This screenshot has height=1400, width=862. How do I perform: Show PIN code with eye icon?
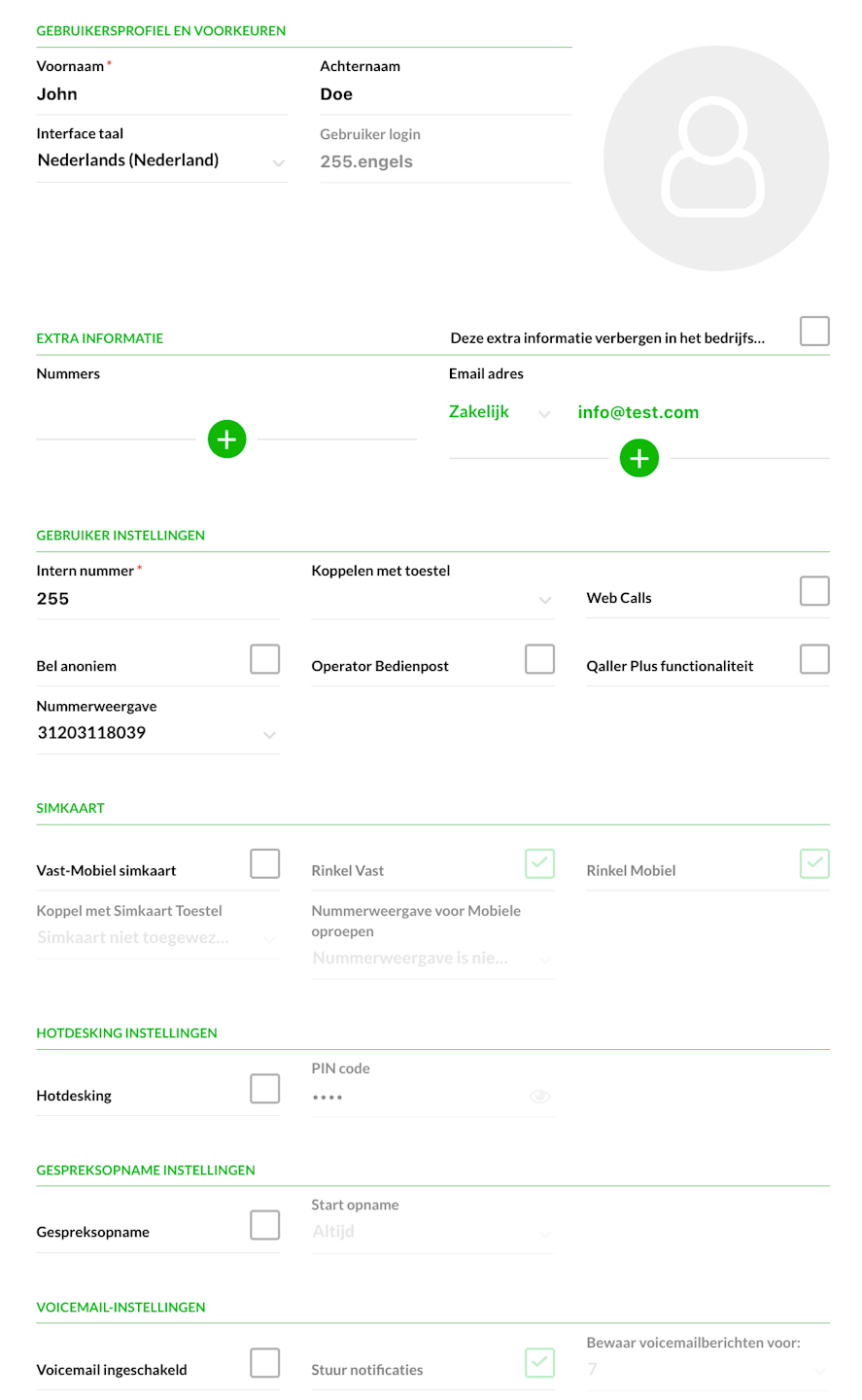click(539, 1097)
